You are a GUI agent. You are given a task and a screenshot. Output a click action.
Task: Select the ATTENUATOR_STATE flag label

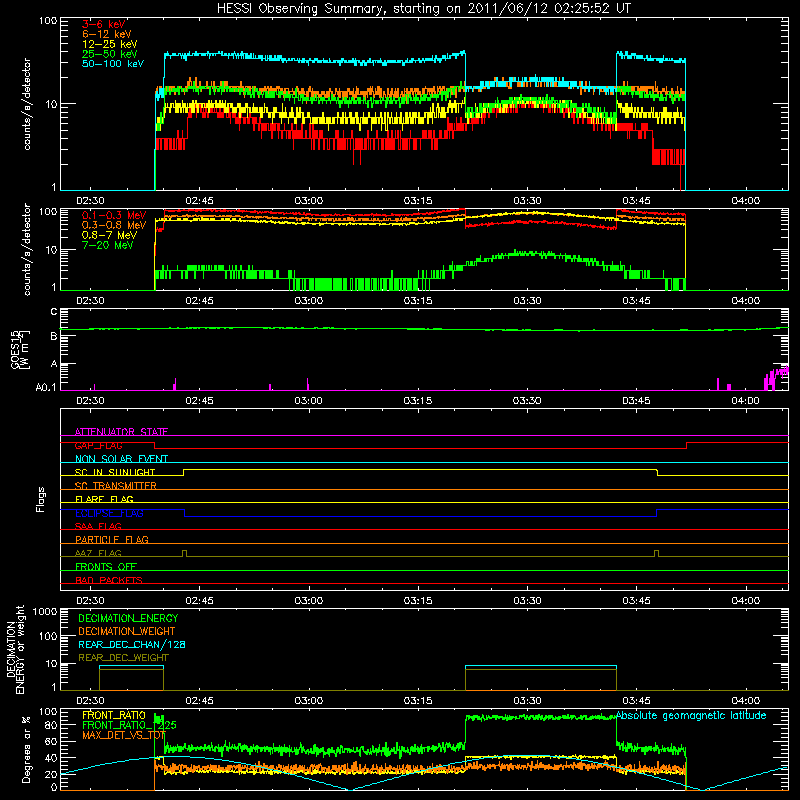coord(121,432)
